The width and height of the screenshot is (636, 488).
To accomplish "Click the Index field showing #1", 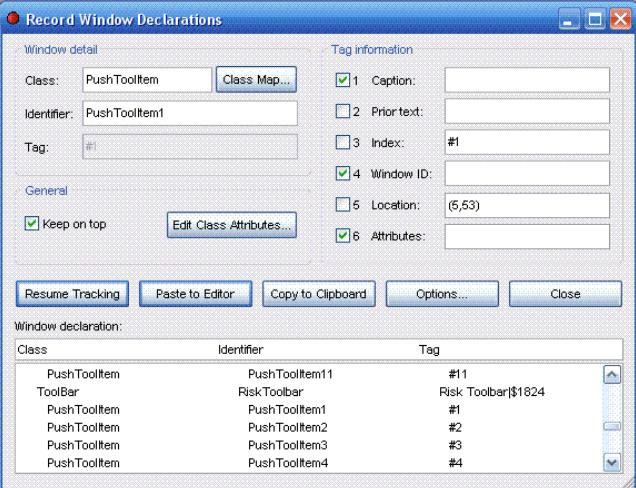I will (x=527, y=142).
